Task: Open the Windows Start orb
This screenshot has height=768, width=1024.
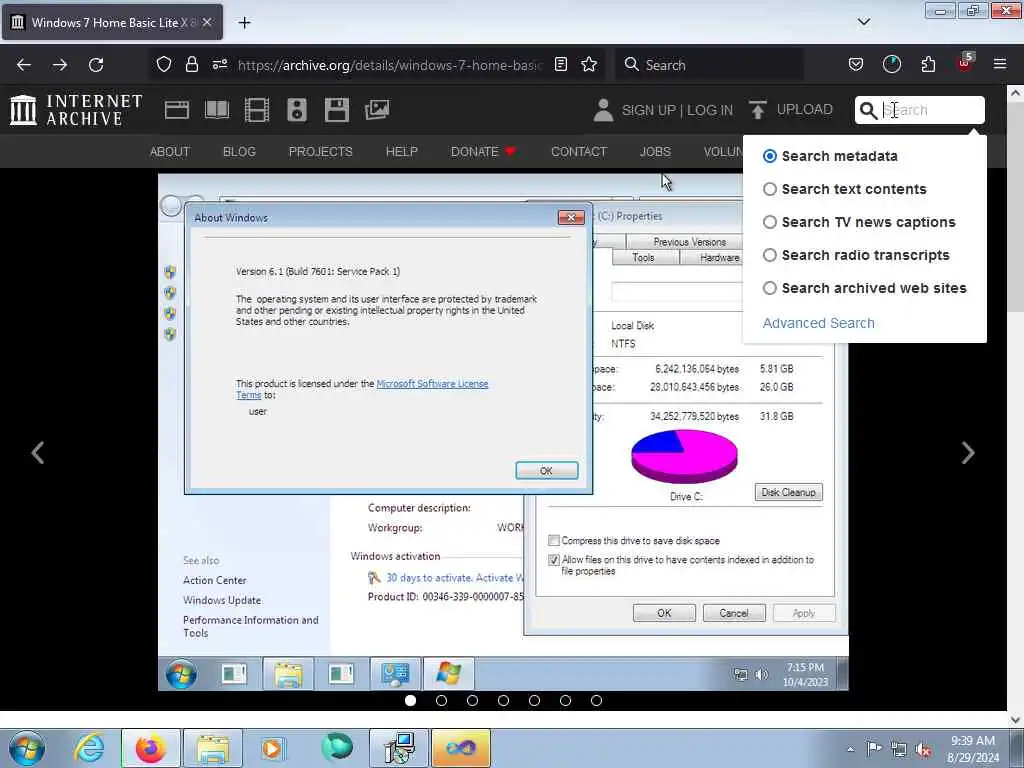Action: click(x=27, y=748)
